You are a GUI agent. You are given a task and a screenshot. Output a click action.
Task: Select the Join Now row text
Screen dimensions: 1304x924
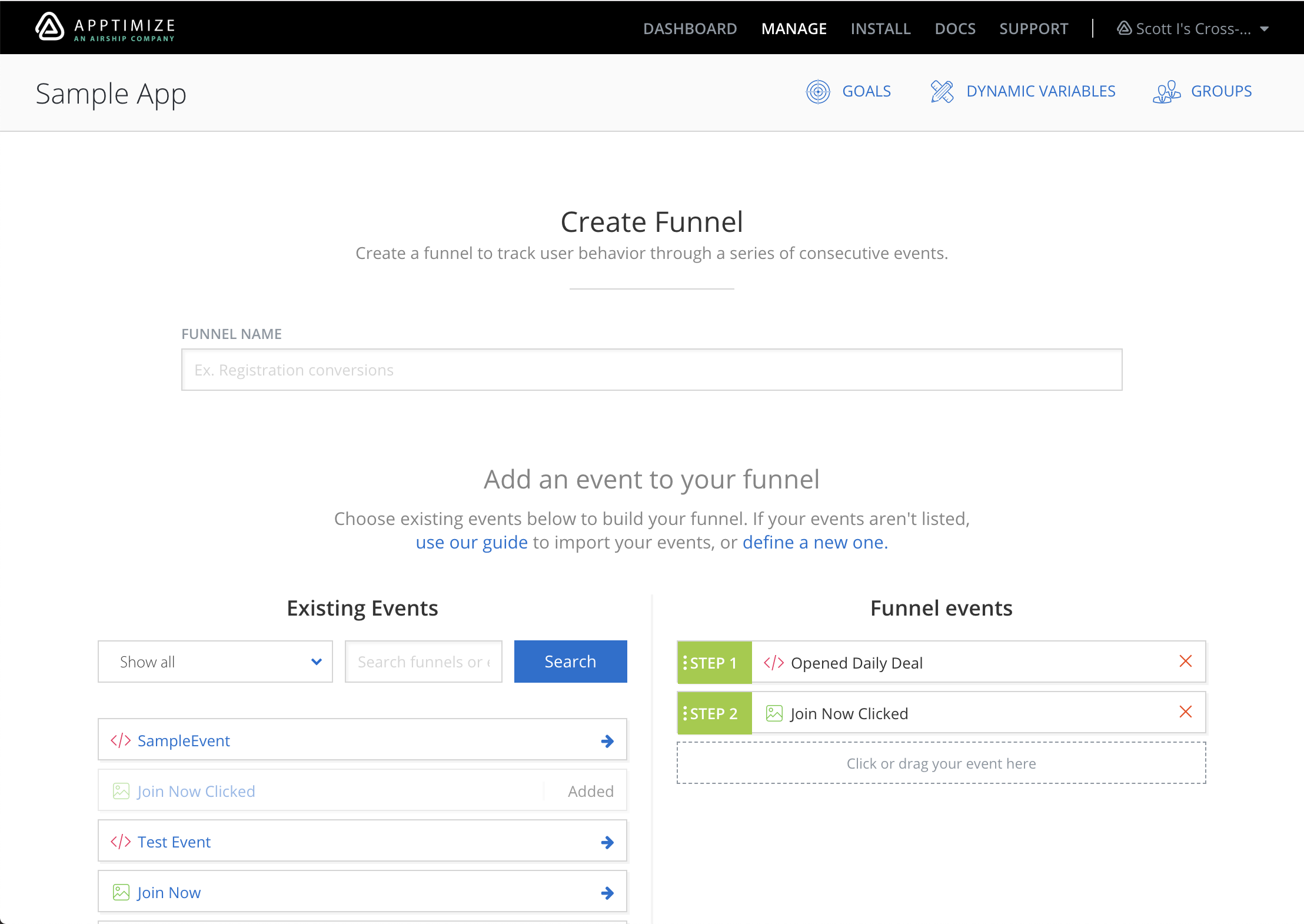(169, 893)
